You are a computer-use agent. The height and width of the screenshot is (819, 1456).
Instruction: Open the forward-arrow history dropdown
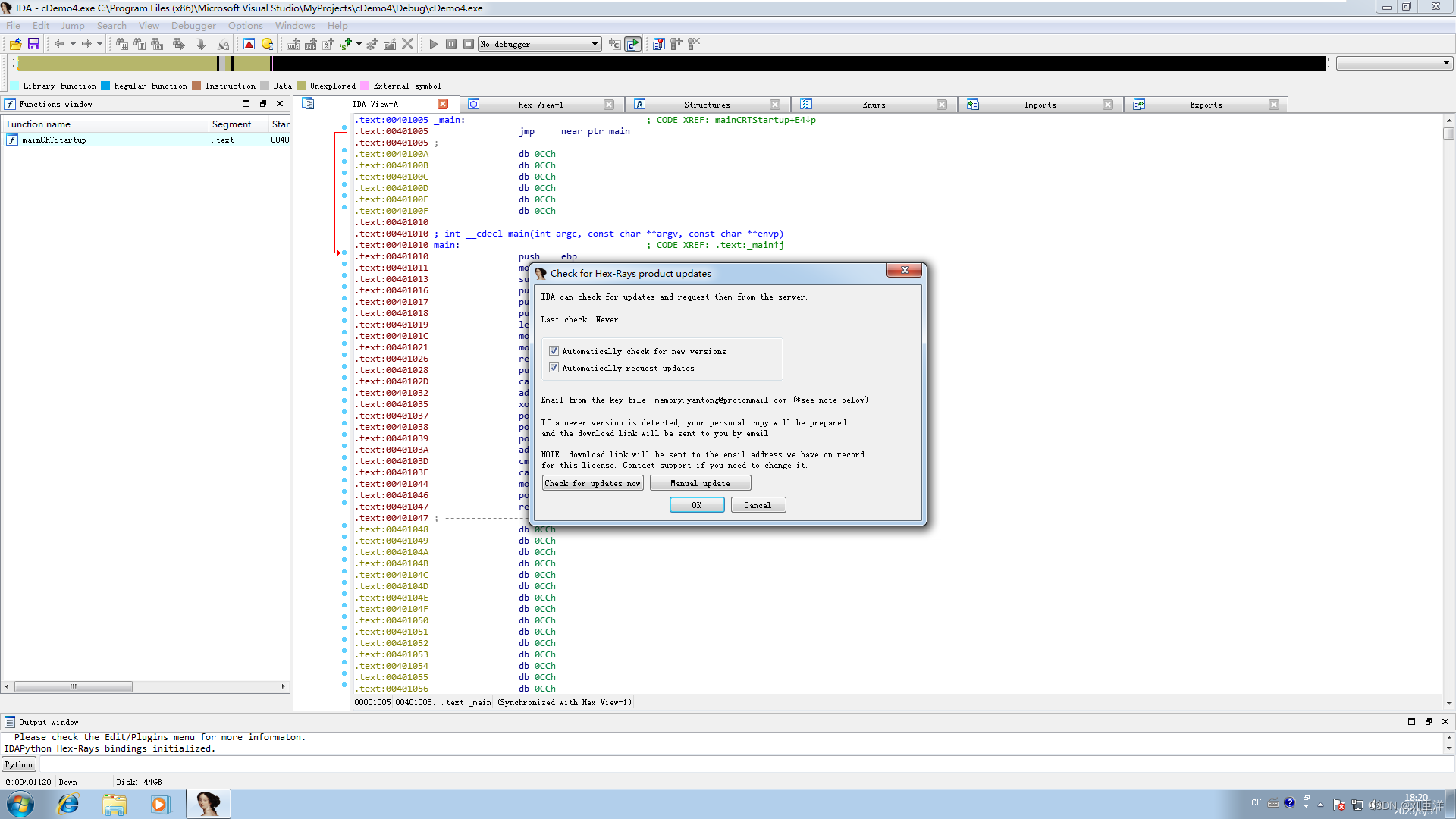pyautogui.click(x=99, y=44)
